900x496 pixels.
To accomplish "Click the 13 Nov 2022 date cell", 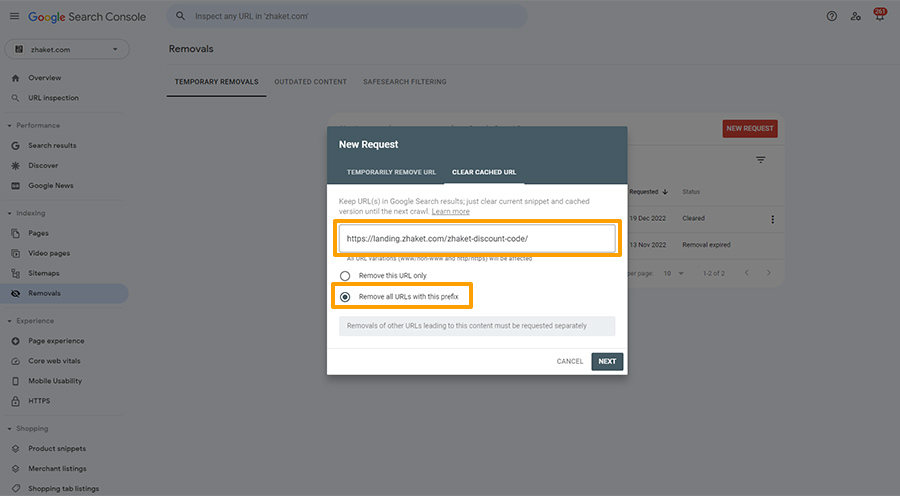I will 647,245.
